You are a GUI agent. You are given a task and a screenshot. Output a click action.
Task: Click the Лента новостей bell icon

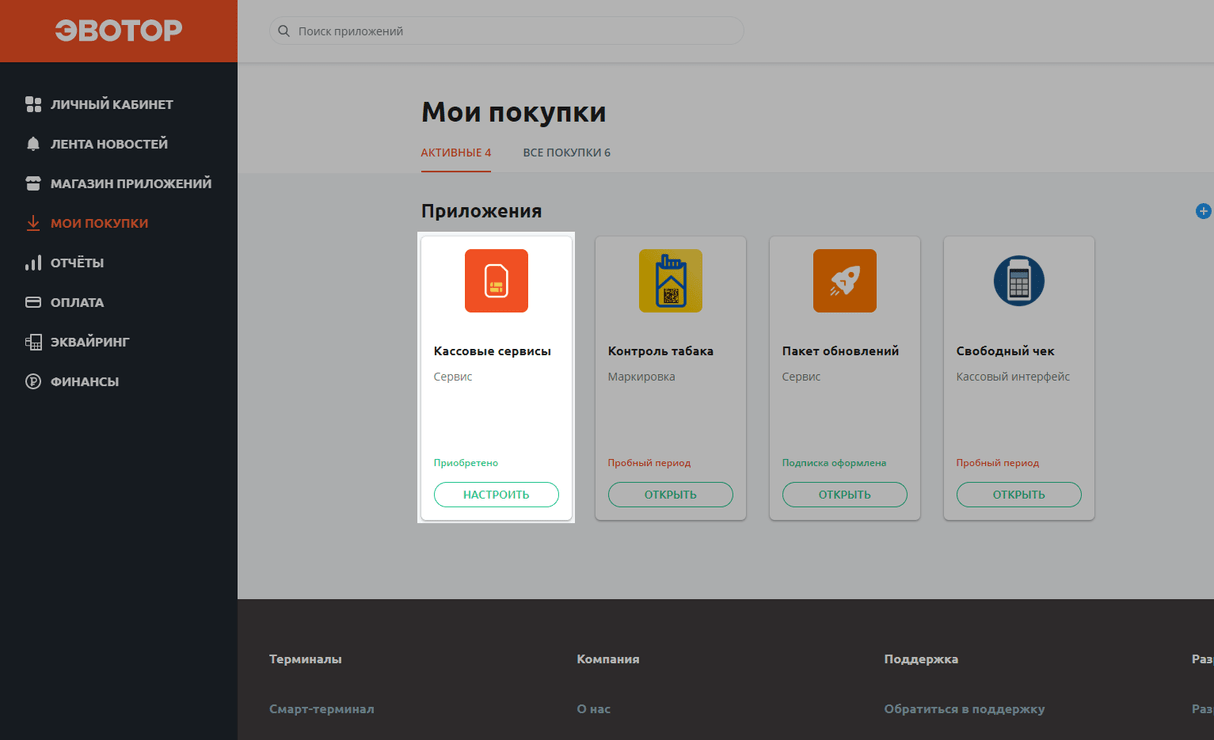click(x=33, y=144)
